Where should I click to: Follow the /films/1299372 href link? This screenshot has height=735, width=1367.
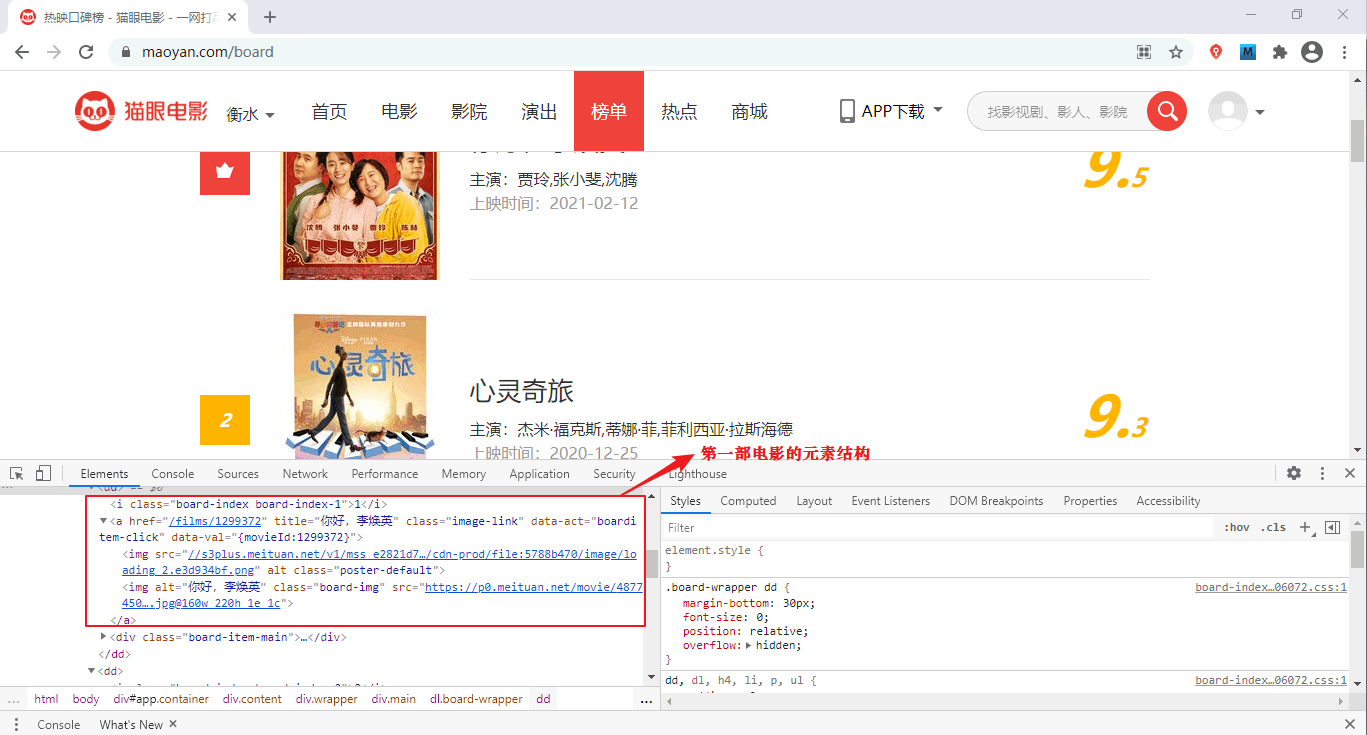point(215,521)
